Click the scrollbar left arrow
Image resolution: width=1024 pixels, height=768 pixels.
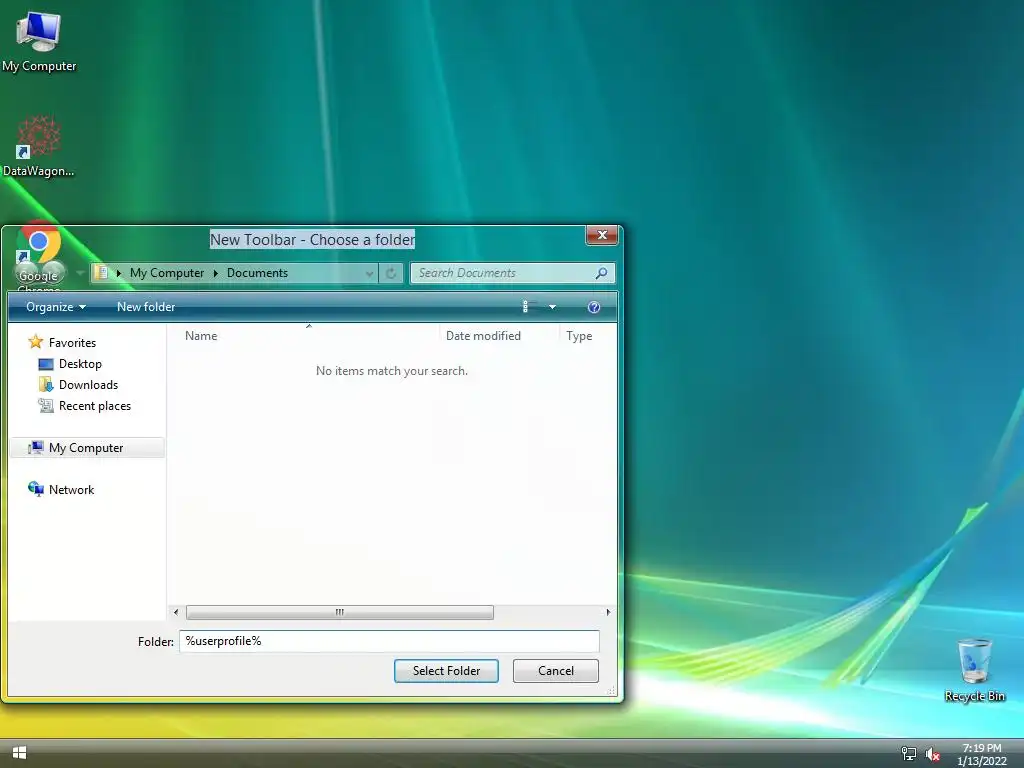(x=176, y=612)
